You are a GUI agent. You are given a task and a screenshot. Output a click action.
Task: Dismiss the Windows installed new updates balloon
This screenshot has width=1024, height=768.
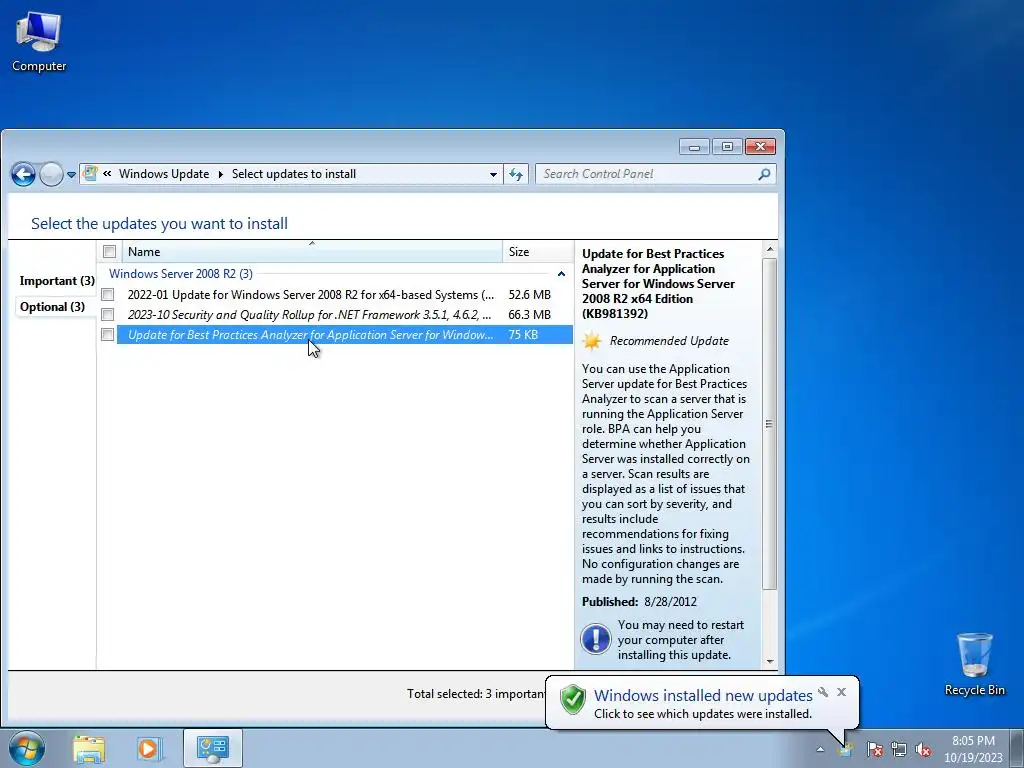841,692
